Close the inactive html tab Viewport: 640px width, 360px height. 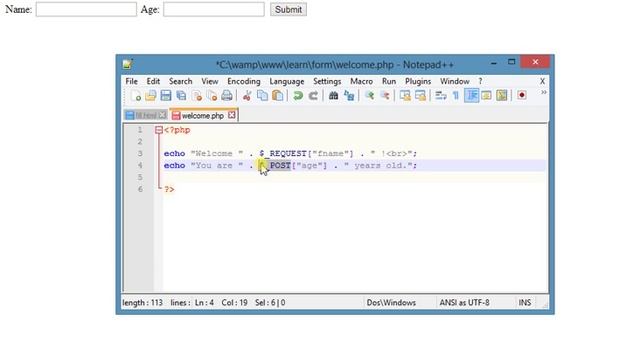(x=162, y=115)
